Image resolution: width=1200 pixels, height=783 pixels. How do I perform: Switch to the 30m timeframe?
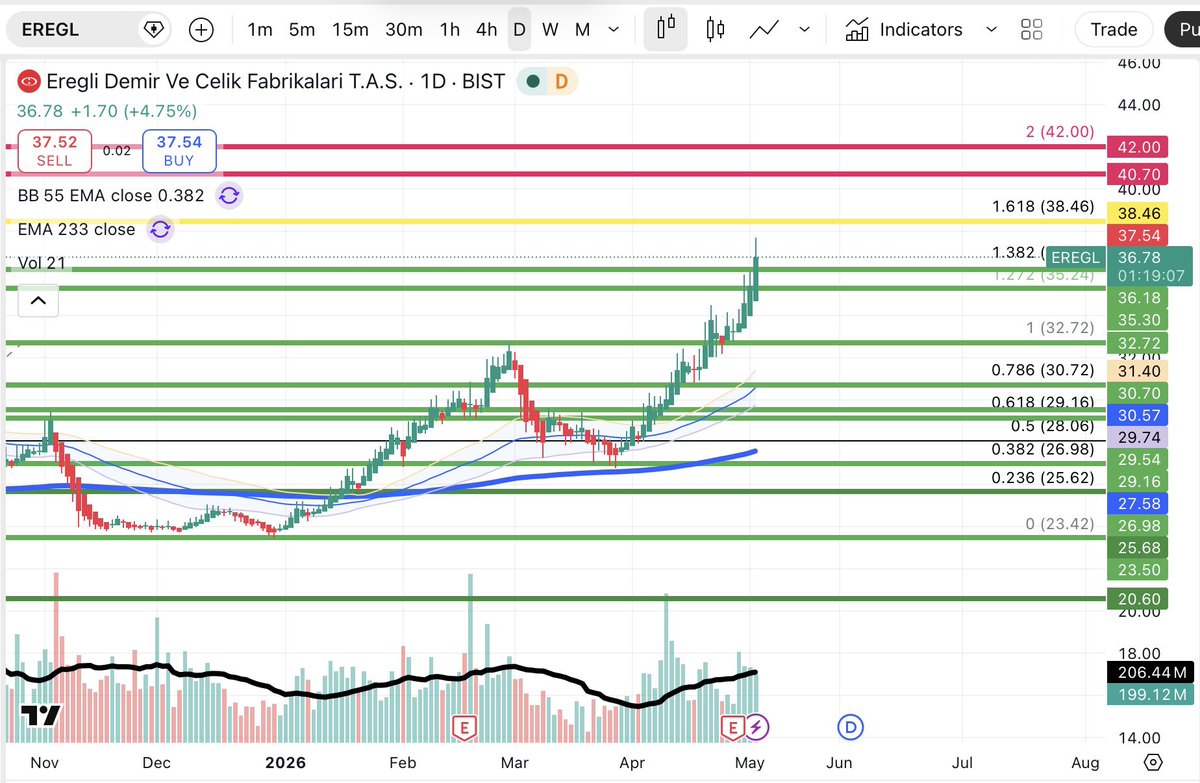404,30
